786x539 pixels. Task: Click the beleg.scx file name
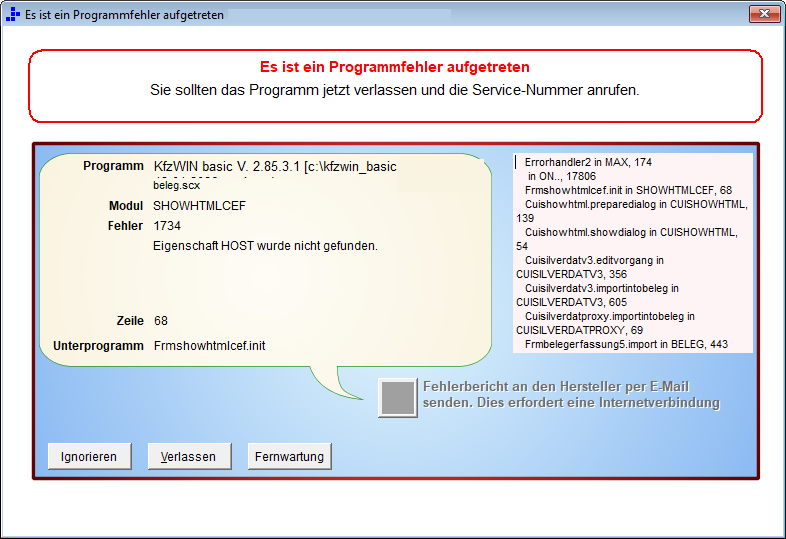tap(176, 185)
